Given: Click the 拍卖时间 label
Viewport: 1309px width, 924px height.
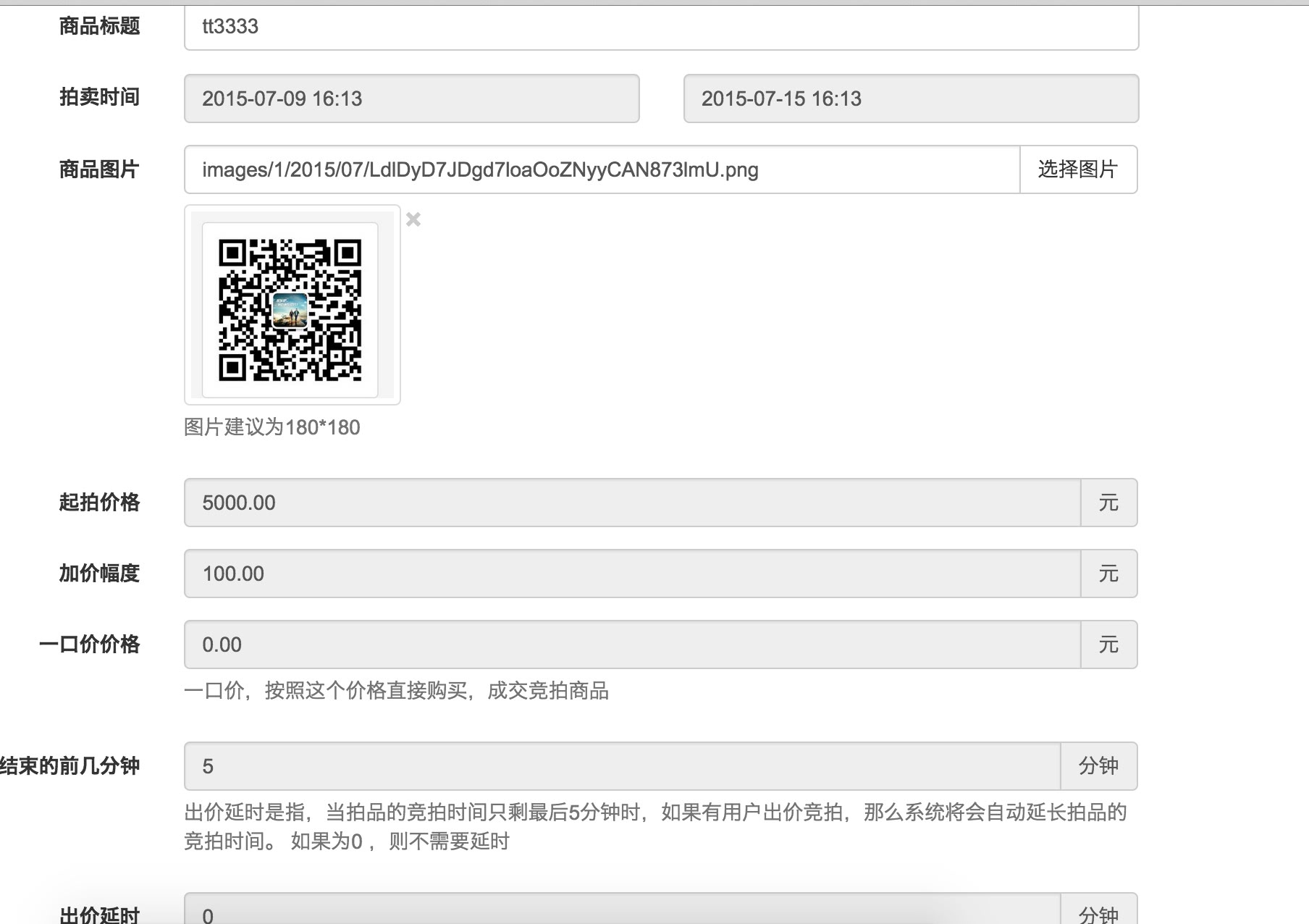Looking at the screenshot, I should tap(99, 97).
